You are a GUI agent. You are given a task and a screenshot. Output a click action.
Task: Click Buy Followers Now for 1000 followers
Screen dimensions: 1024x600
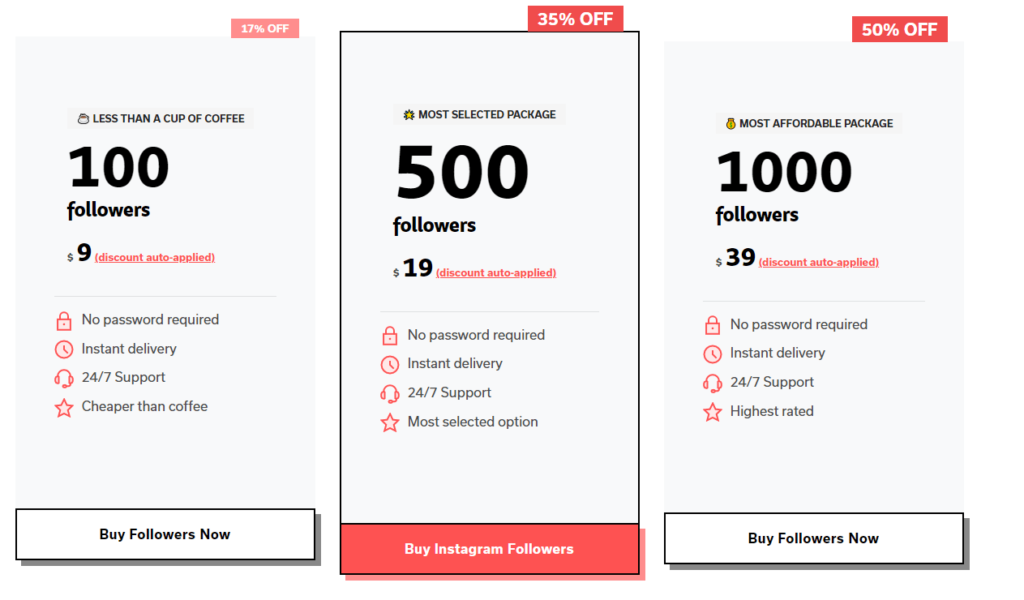pos(814,539)
